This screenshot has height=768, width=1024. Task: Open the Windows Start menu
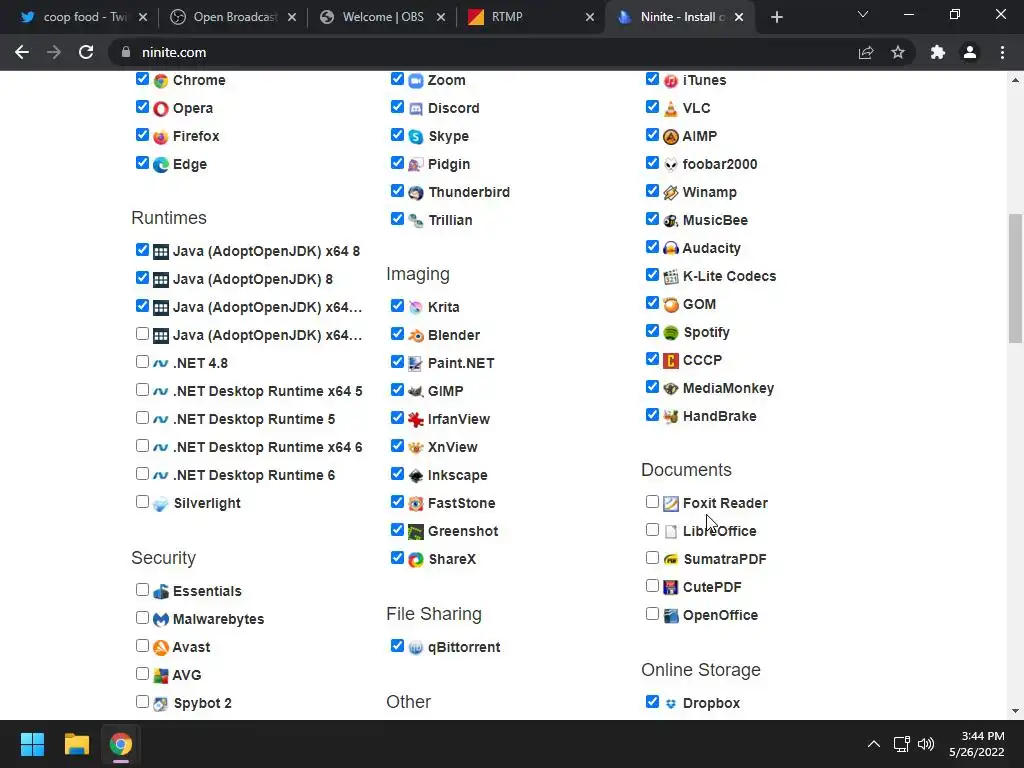tap(33, 744)
